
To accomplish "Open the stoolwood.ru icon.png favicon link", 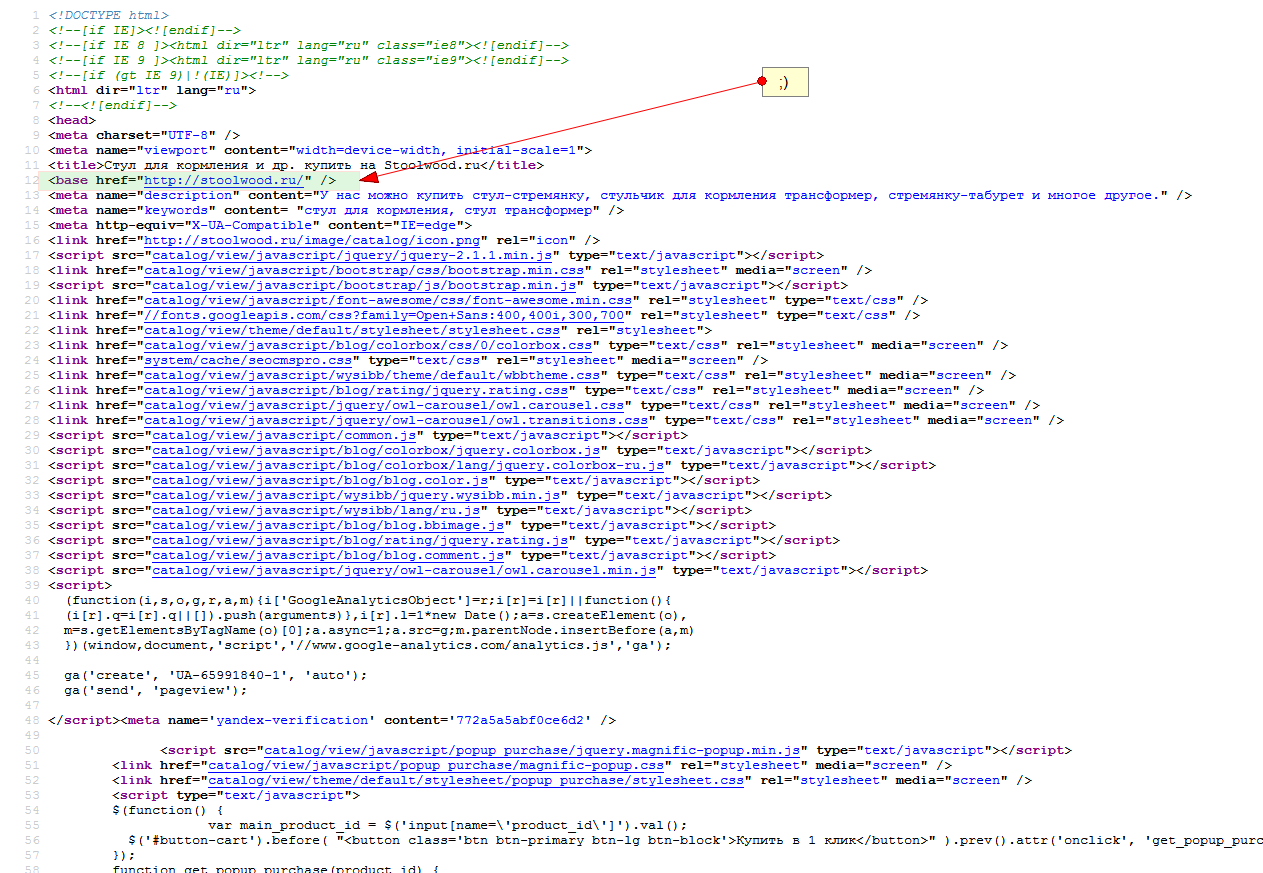I will pyautogui.click(x=314, y=240).
